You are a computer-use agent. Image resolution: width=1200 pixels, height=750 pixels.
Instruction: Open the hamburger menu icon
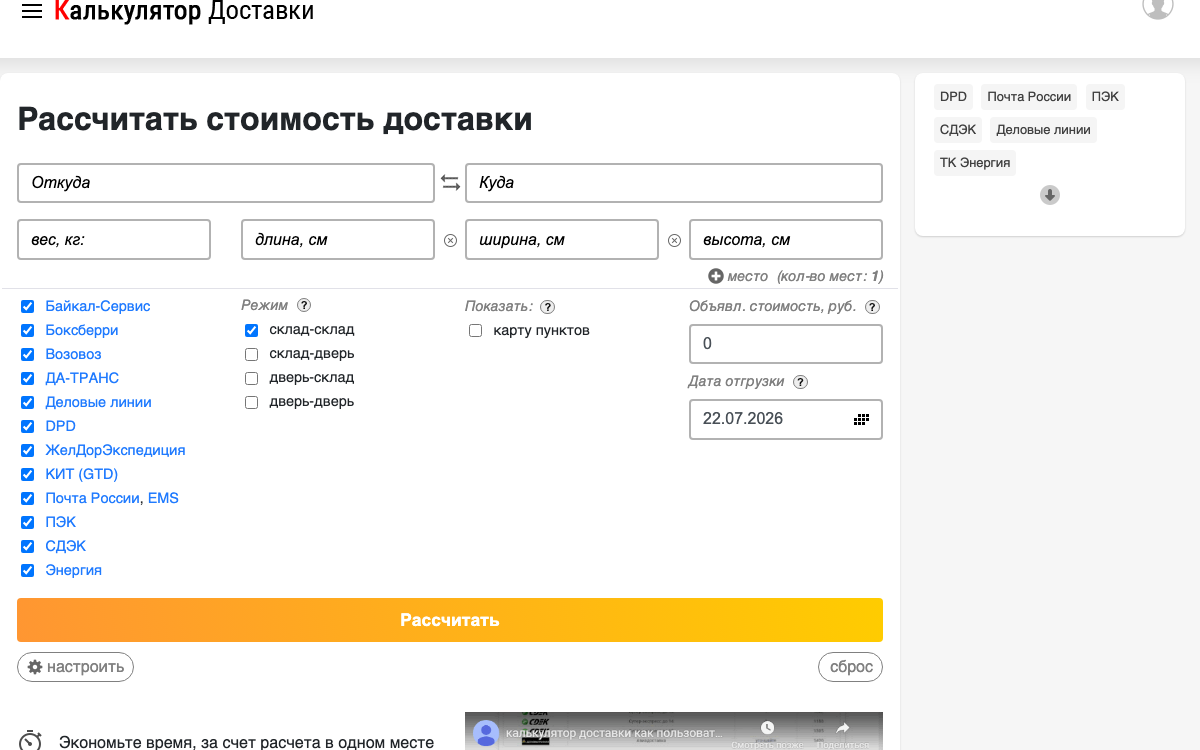32,11
